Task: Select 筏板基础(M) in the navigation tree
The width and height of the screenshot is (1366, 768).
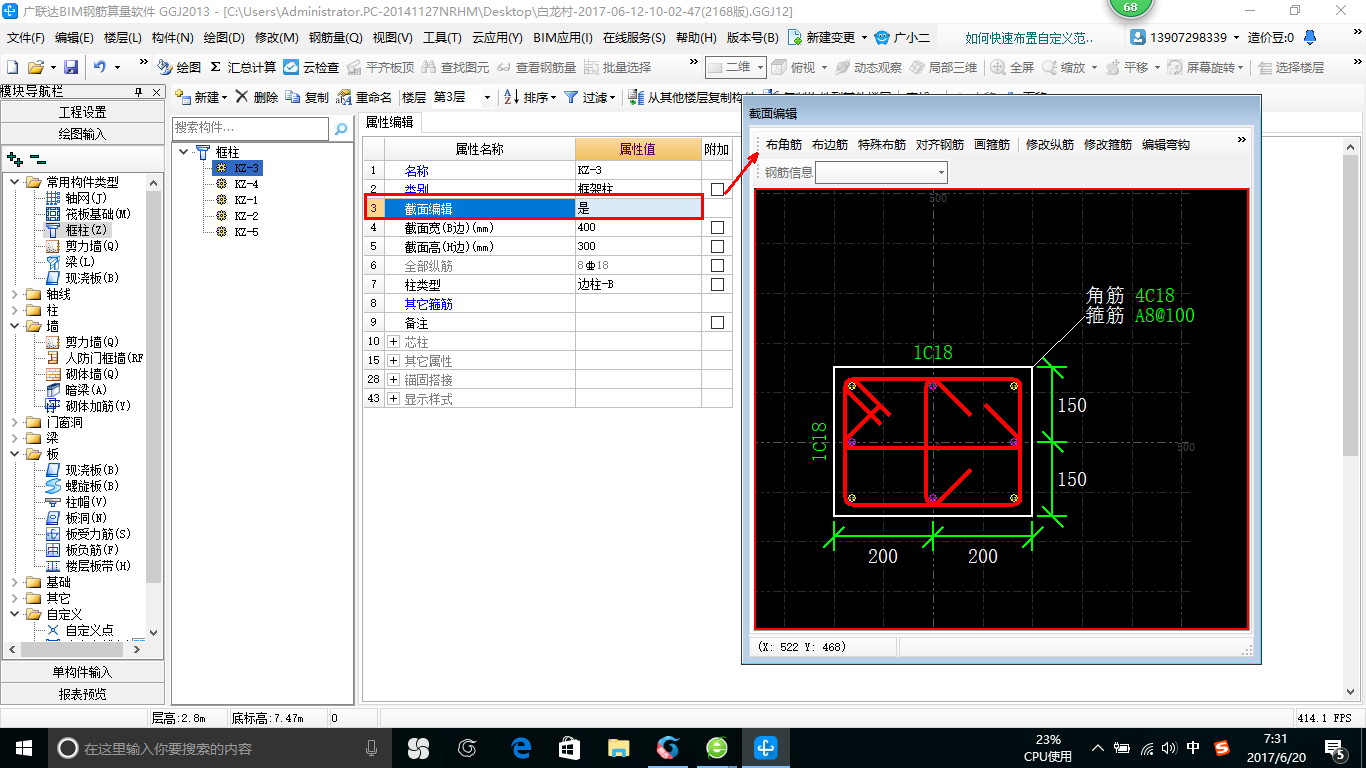Action: click(x=88, y=214)
